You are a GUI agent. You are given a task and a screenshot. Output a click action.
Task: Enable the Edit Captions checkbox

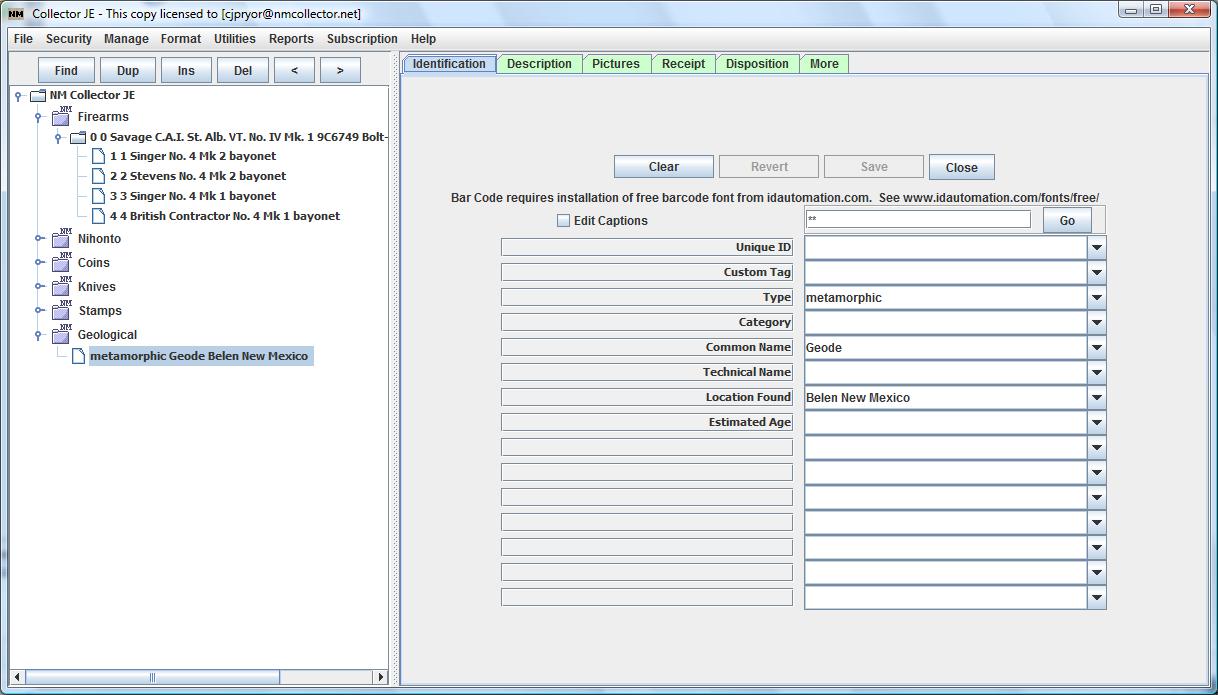point(564,221)
